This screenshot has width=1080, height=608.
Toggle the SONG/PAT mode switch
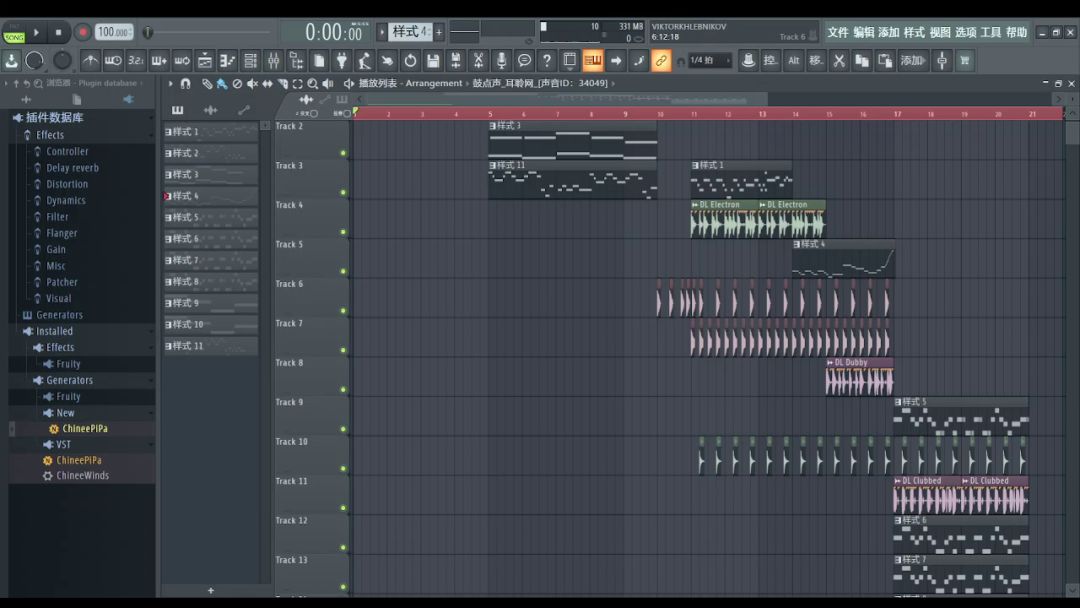pos(14,33)
